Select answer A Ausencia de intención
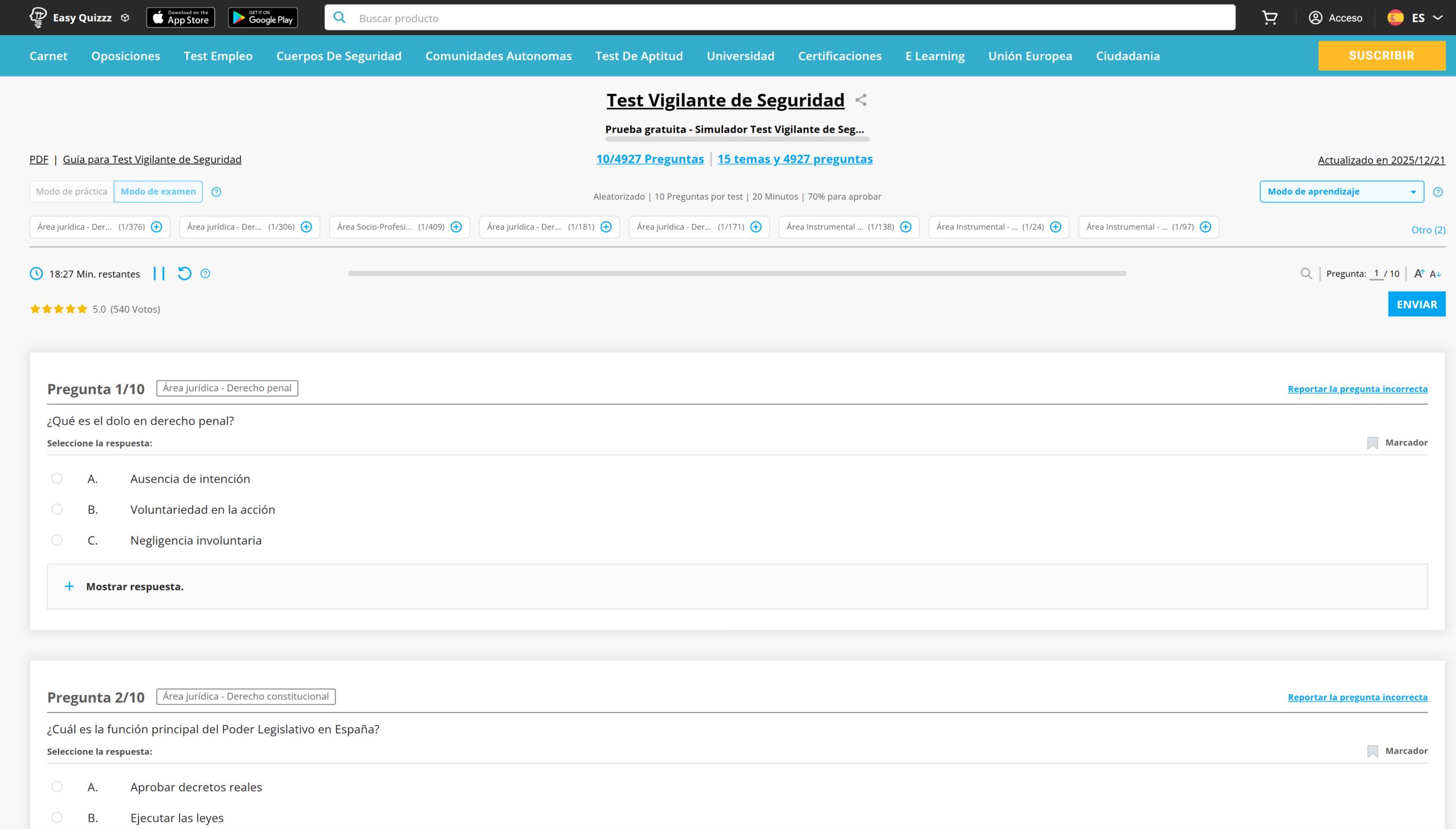 pyautogui.click(x=57, y=478)
